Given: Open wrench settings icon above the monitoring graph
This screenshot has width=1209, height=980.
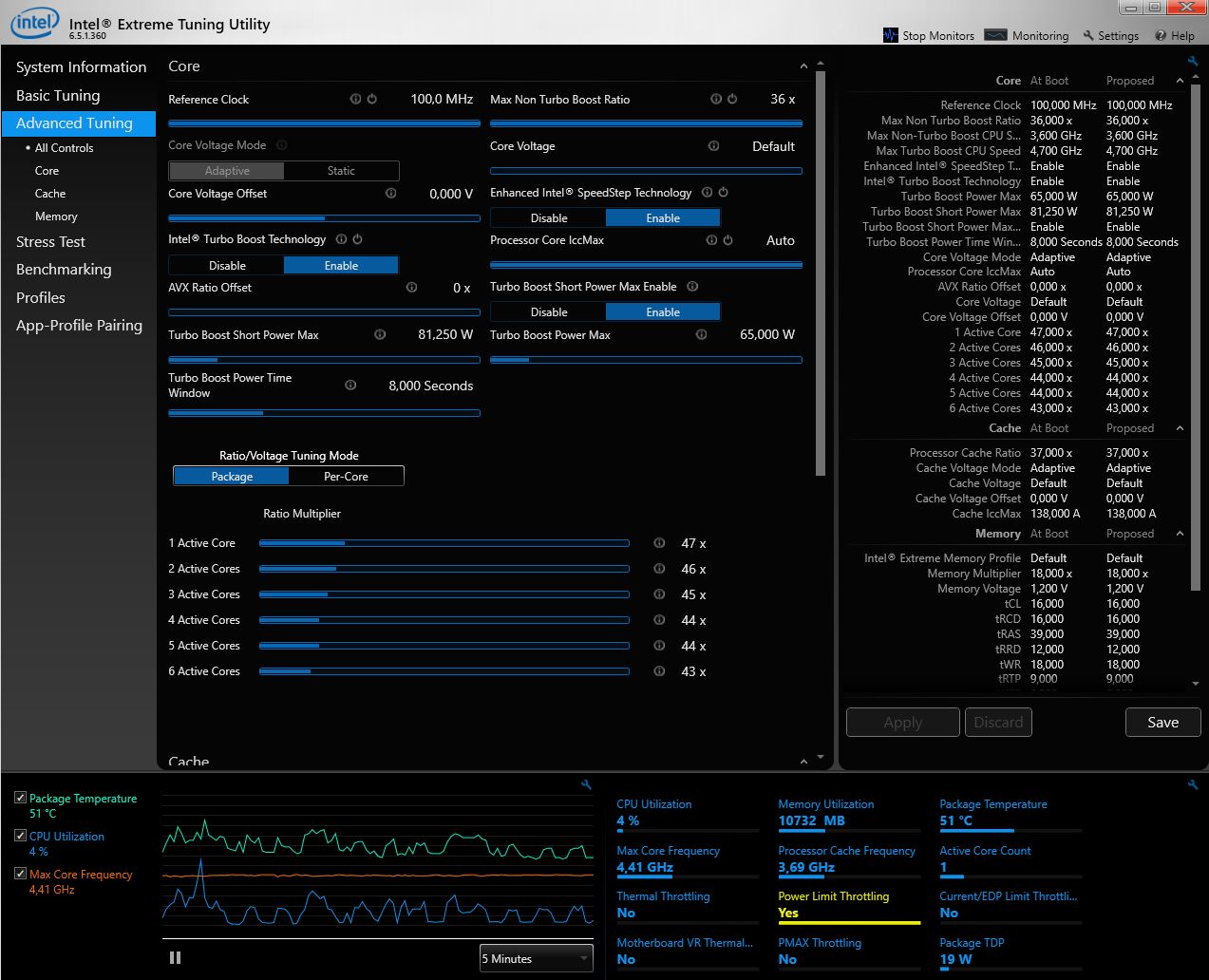Looking at the screenshot, I should pos(586,784).
